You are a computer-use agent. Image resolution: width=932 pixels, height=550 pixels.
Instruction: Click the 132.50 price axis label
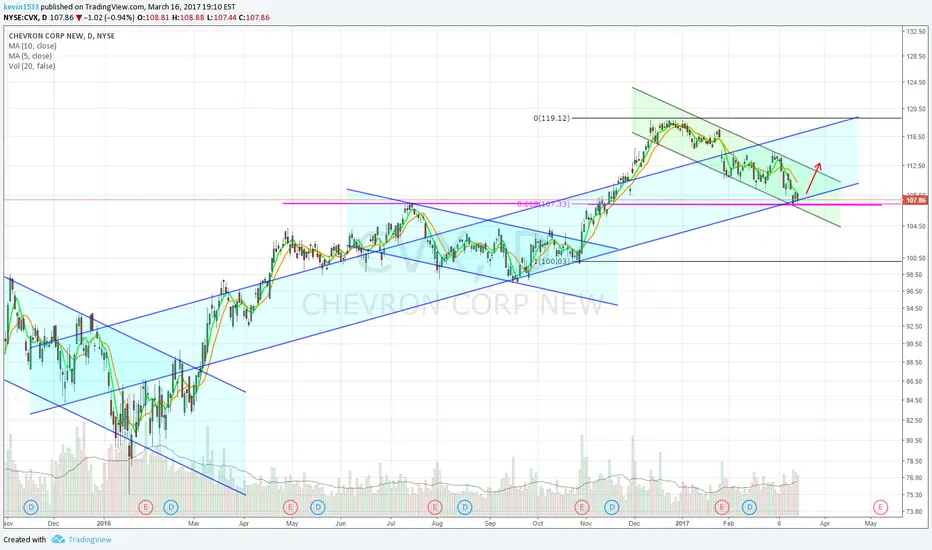(916, 31)
